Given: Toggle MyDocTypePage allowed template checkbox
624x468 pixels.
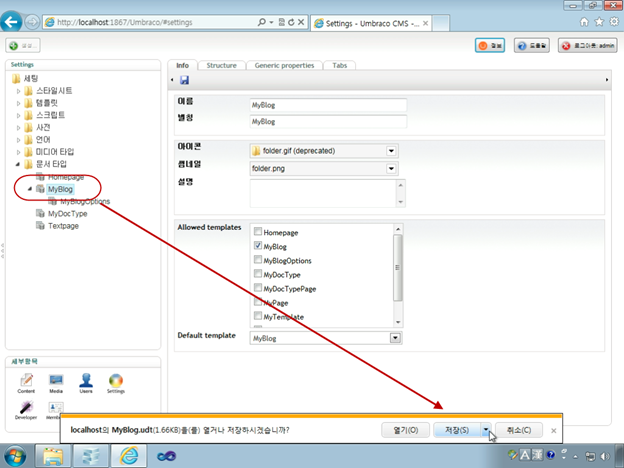Looking at the screenshot, I should [258, 287].
